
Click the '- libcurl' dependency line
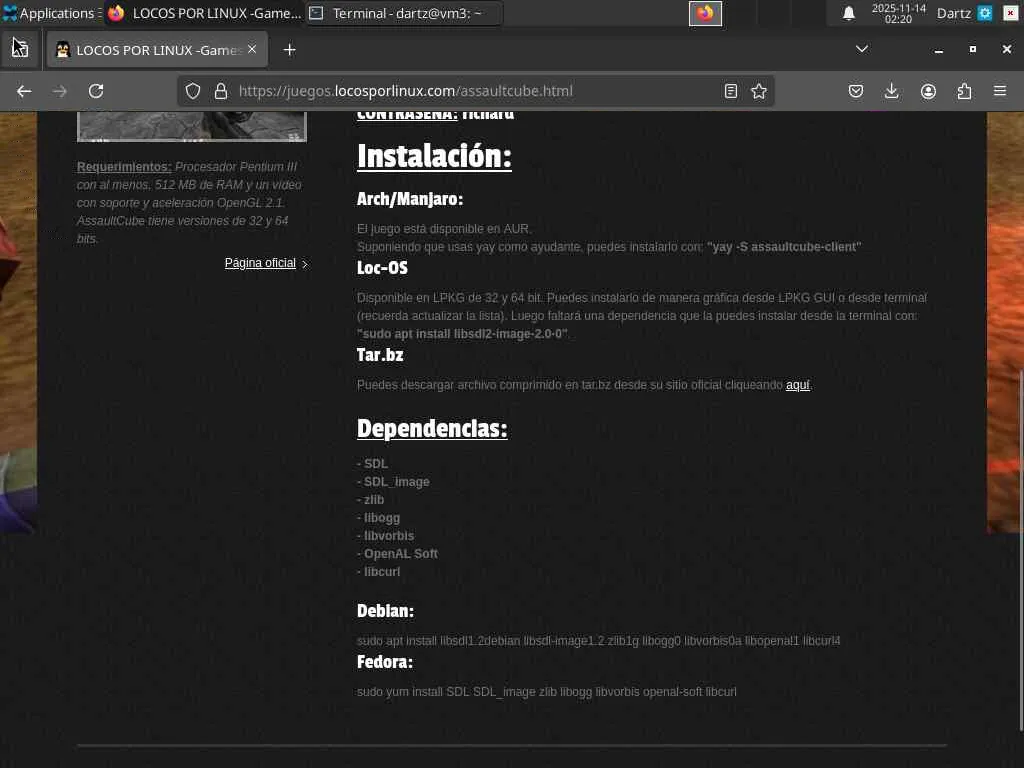(x=378, y=572)
